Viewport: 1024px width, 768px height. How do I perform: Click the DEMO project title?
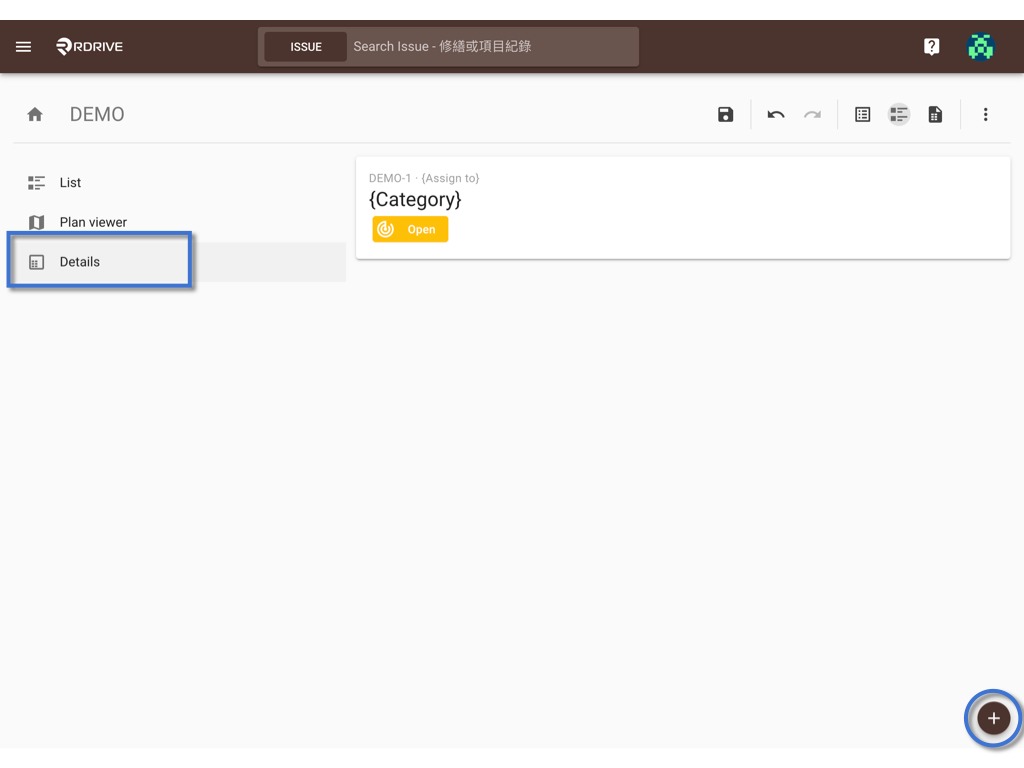coord(97,115)
